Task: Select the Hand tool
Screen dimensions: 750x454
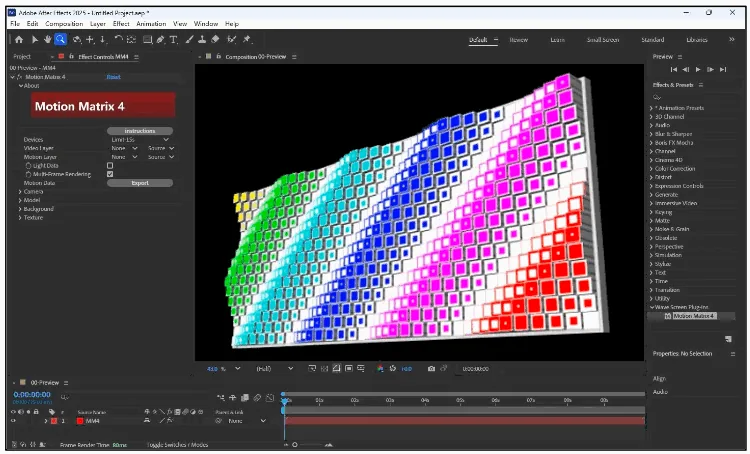Action: pyautogui.click(x=47, y=40)
